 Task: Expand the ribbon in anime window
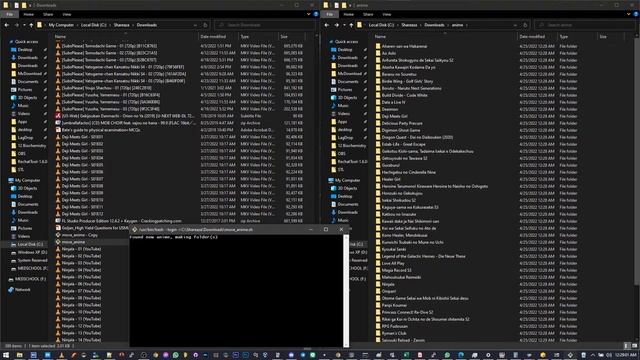pos(629,14)
